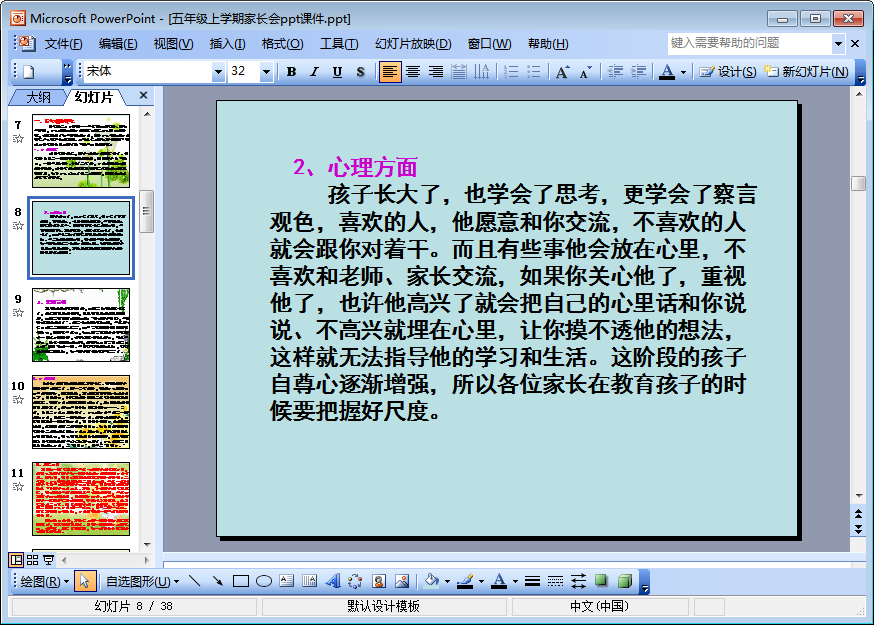Select the rectangle drawing tool
Viewport: 874px width, 625px height.
pyautogui.click(x=241, y=582)
